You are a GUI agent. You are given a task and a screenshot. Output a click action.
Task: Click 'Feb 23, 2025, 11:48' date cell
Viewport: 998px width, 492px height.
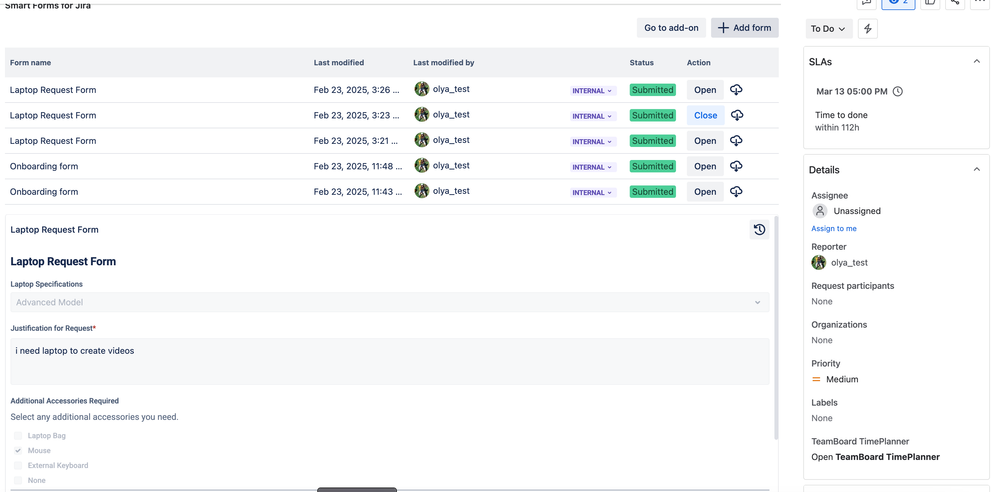(x=358, y=166)
